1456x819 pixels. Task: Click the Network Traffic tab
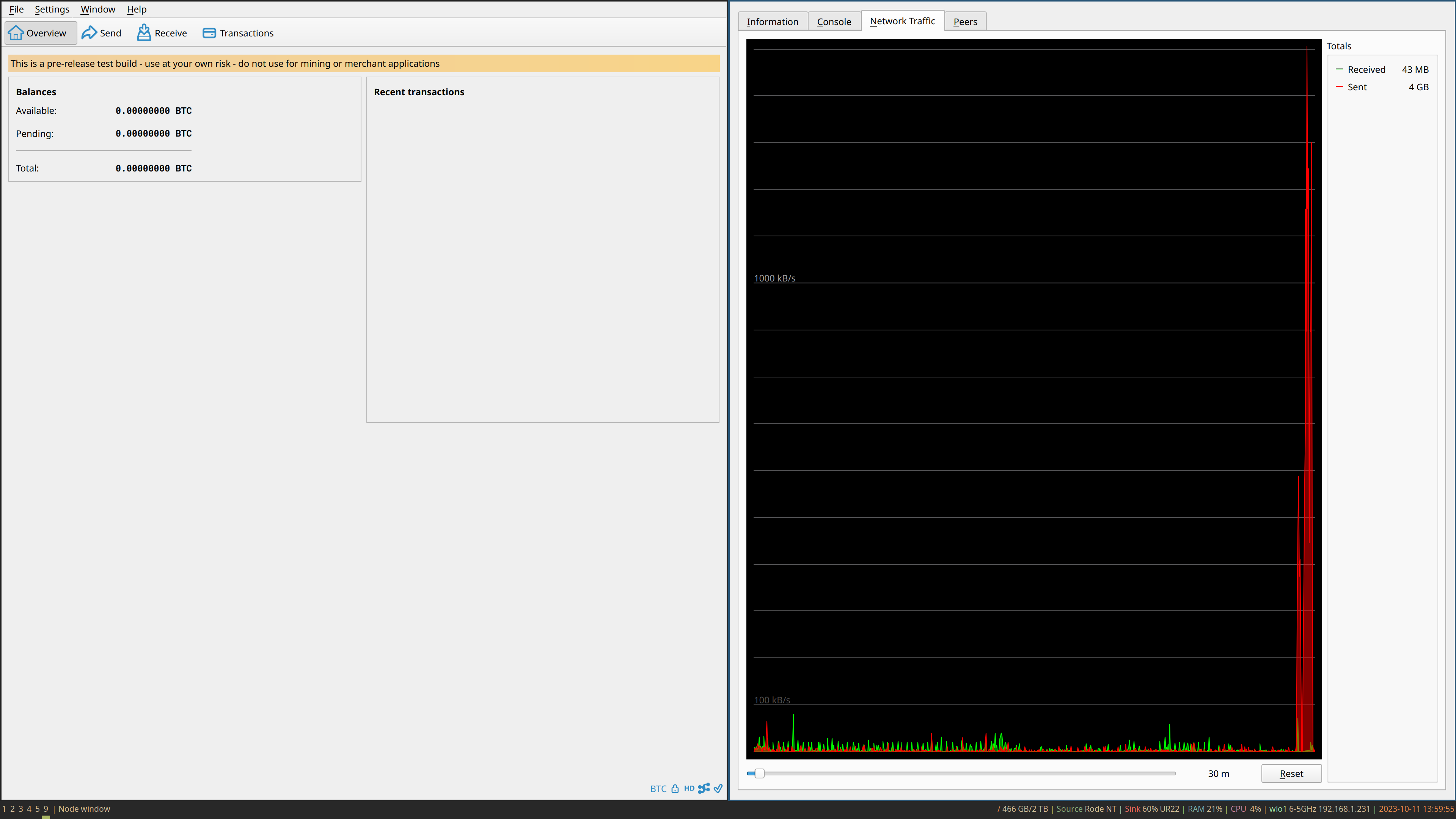tap(902, 20)
